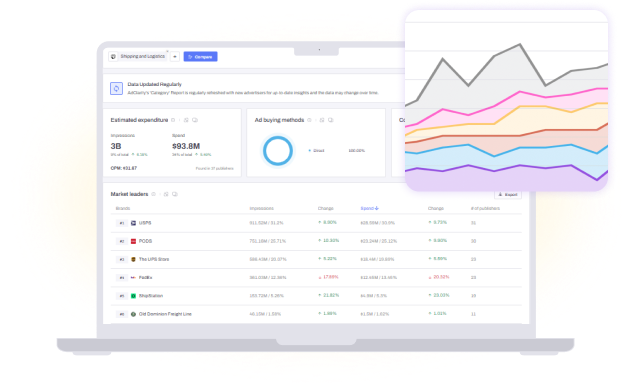Click the category icon before Shipping and Logistics
This screenshot has height=391, width=633.
tap(113, 56)
